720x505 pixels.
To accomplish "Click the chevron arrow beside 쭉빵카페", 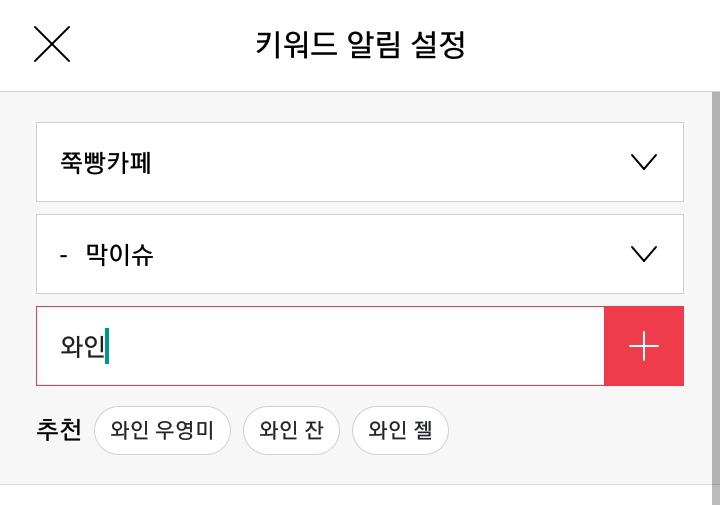I will point(644,162).
